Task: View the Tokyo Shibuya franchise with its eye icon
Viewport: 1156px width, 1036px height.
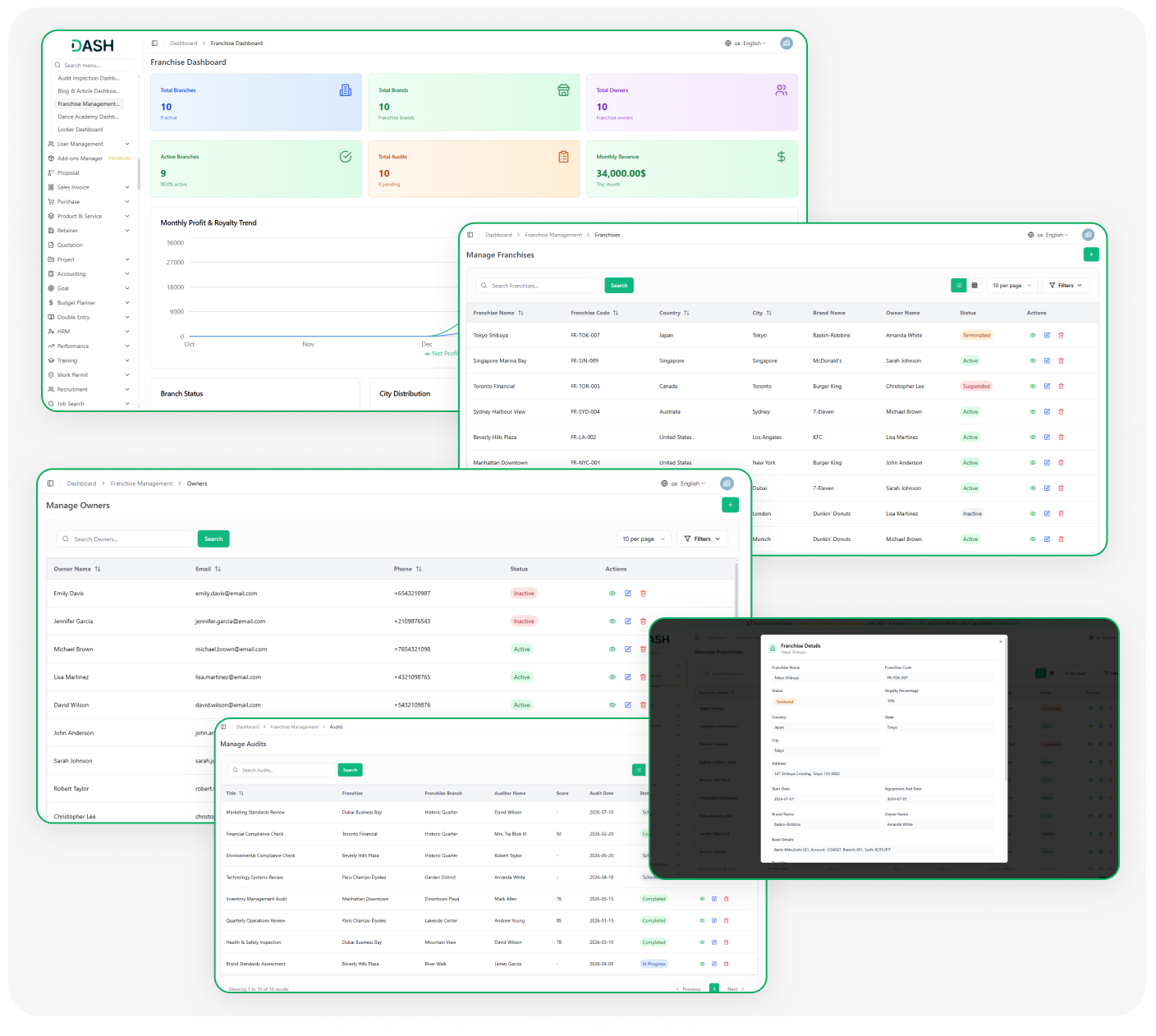Action: pos(1033,335)
